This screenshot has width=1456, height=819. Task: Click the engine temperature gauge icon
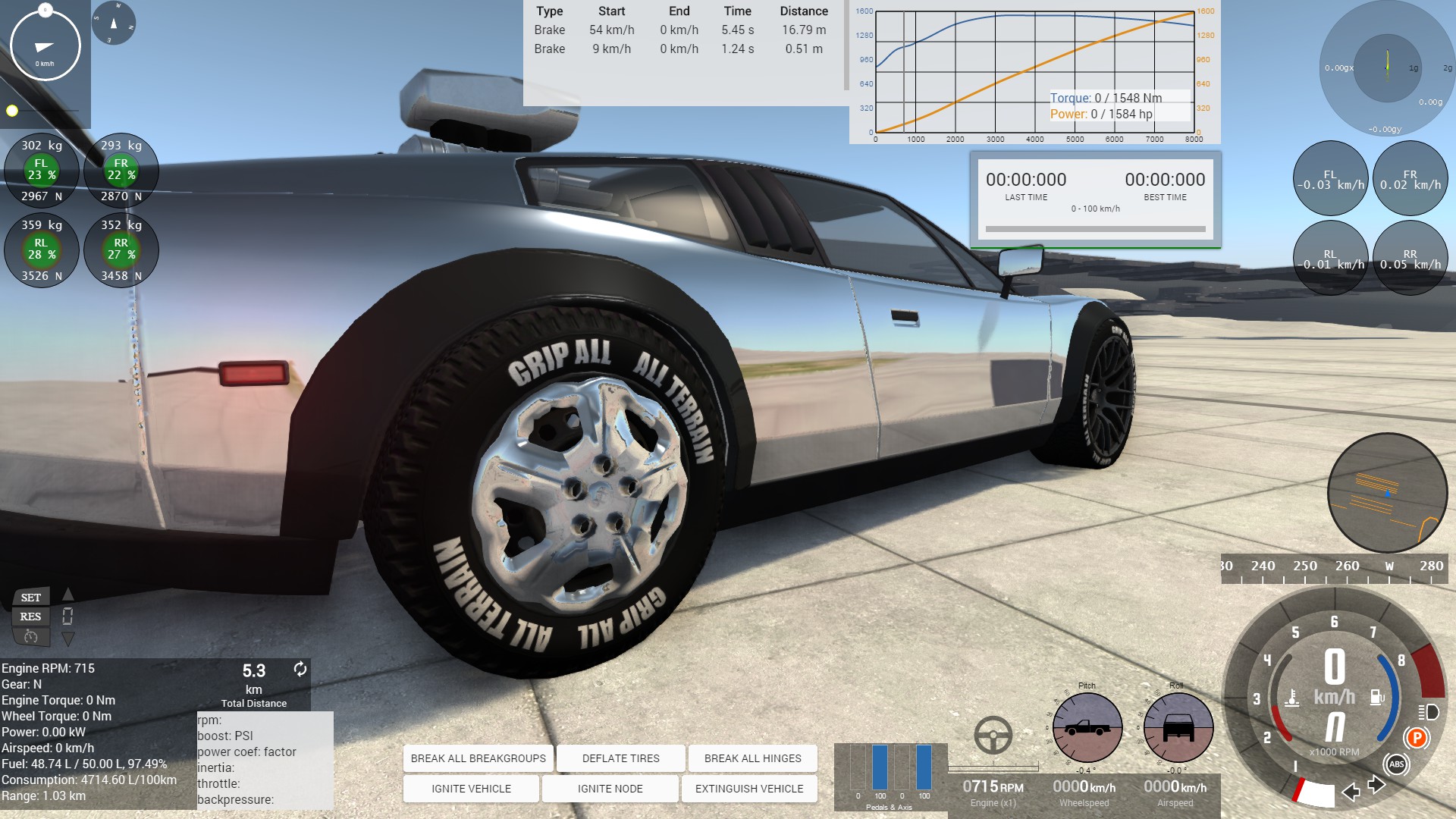click(1291, 697)
